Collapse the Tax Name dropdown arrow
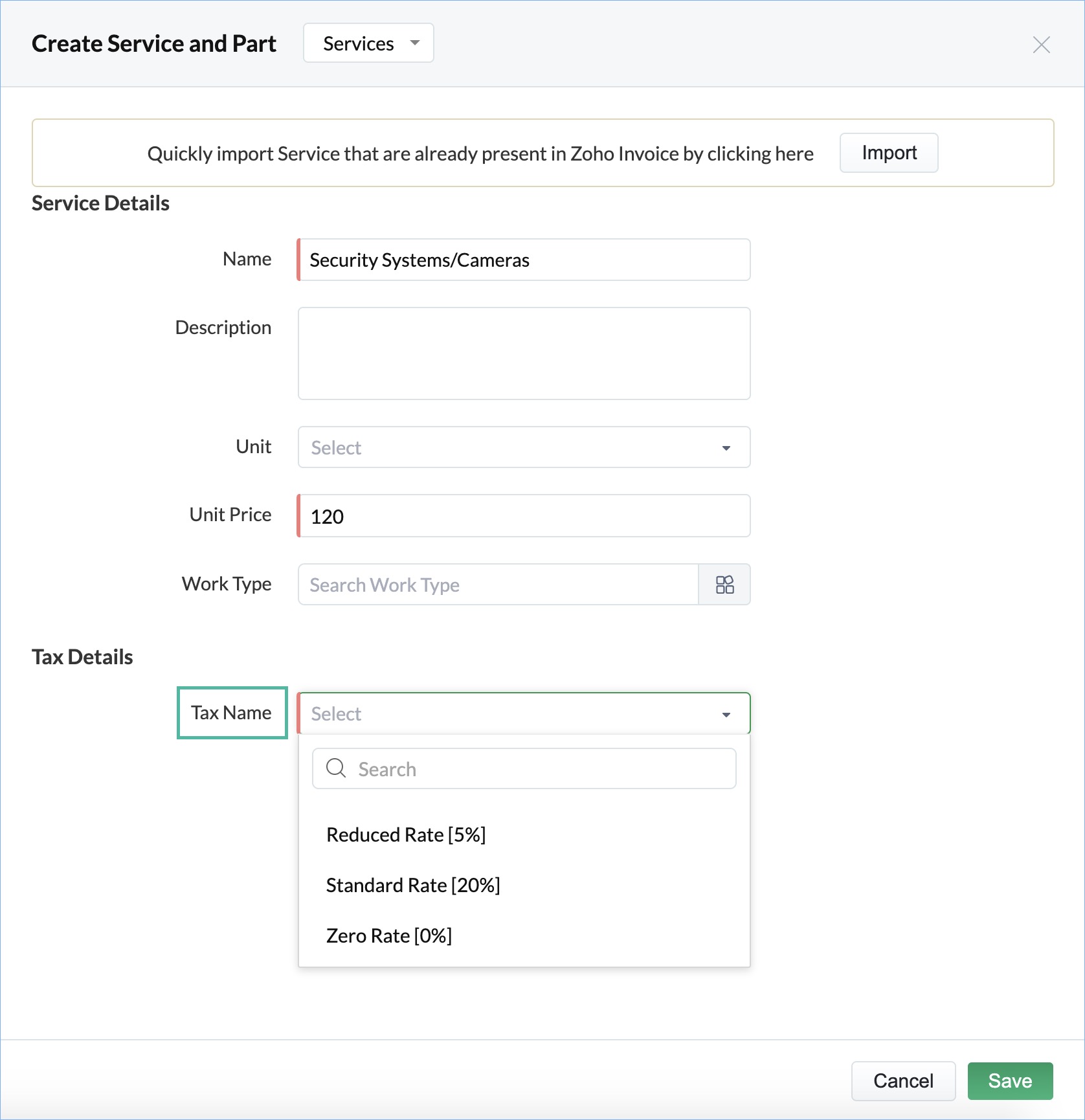This screenshot has height=1120, width=1085. point(726,714)
